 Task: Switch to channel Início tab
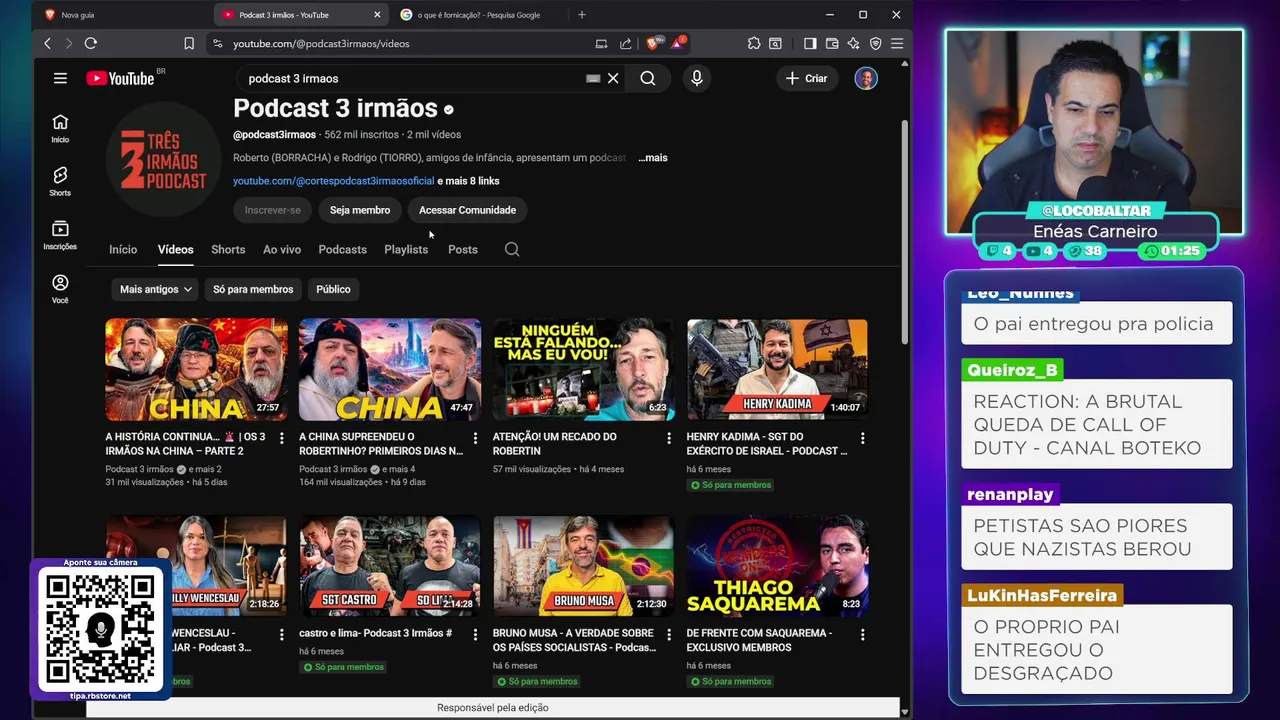coord(123,249)
